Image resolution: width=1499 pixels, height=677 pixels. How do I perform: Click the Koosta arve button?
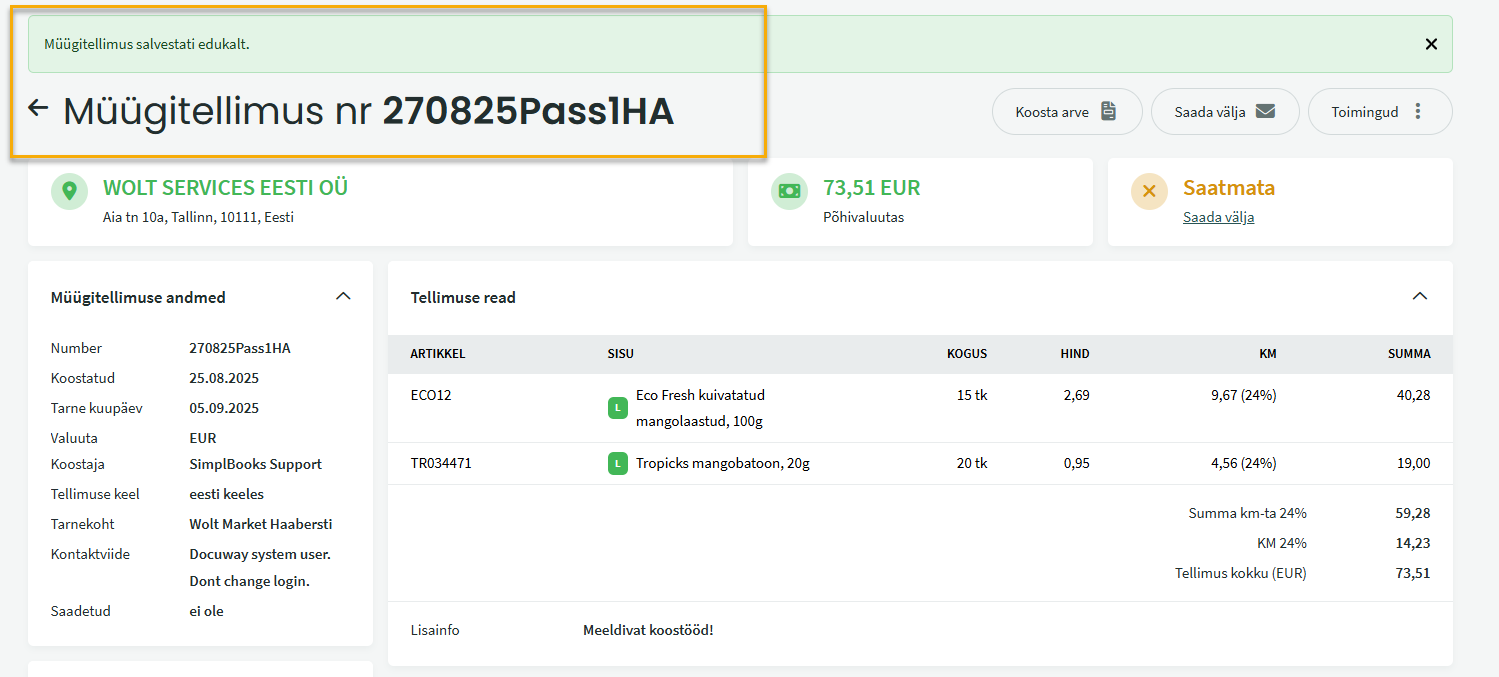pos(1066,112)
